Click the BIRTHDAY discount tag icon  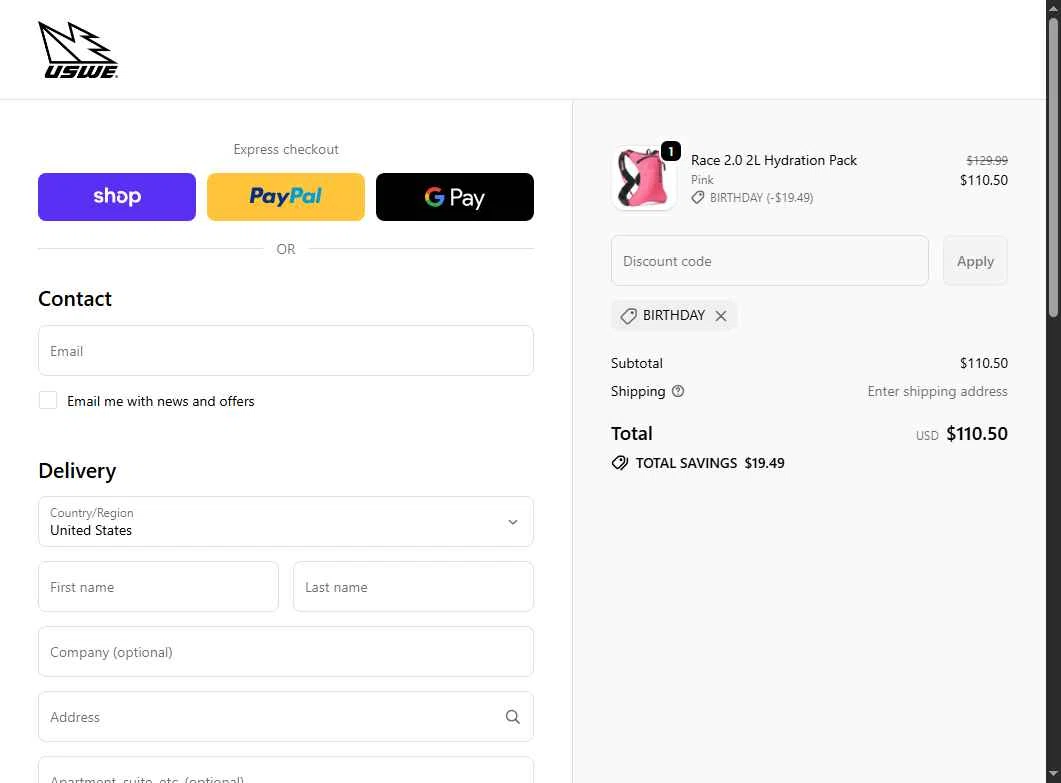(x=629, y=316)
